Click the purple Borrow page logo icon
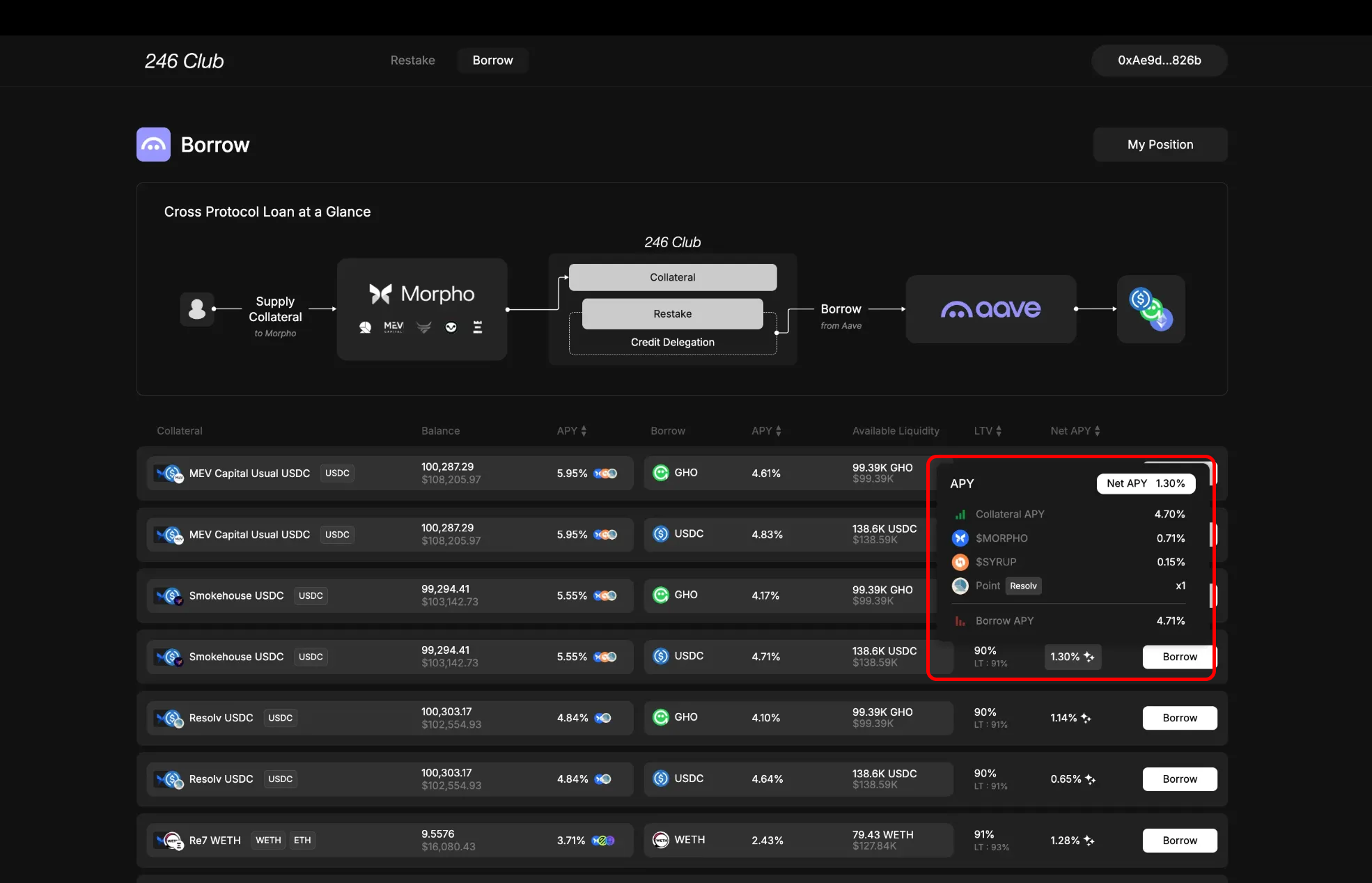Screen dimensions: 1372x883 153,145
